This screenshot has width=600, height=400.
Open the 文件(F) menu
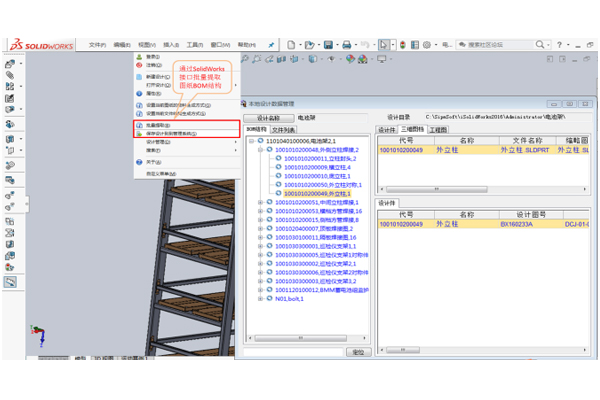coord(97,45)
